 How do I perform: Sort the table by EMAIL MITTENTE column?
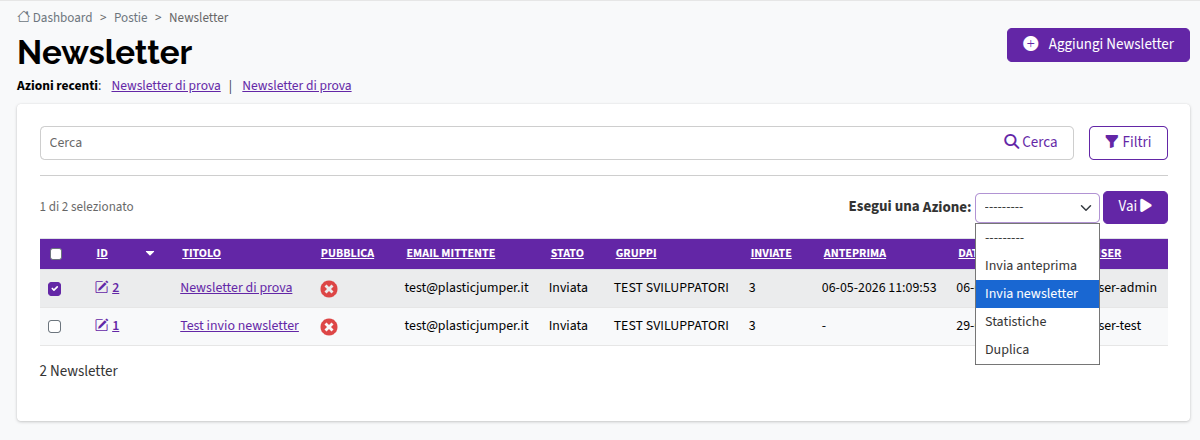pyautogui.click(x=451, y=254)
